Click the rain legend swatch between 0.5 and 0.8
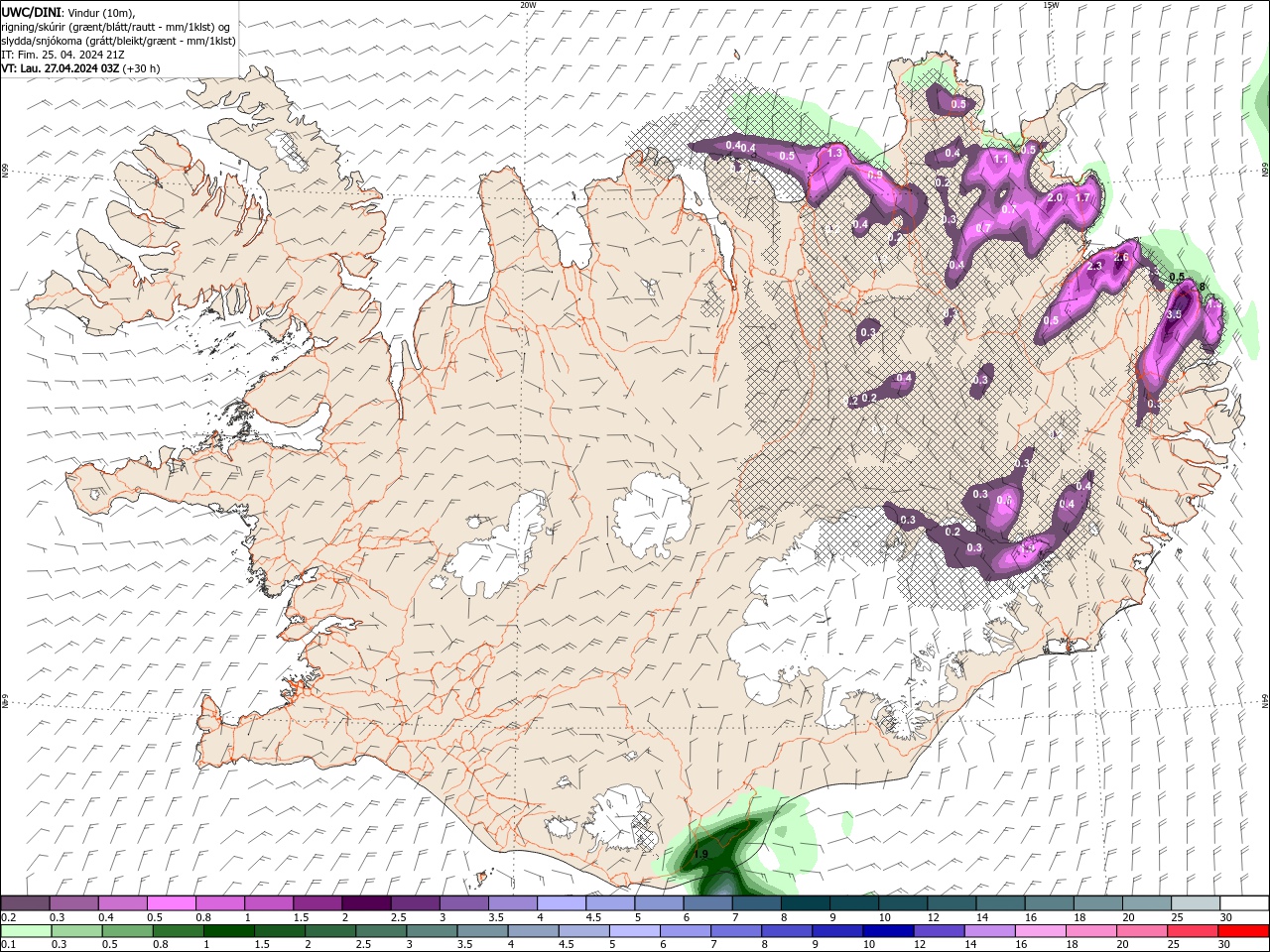1270x952 pixels. pos(130,931)
